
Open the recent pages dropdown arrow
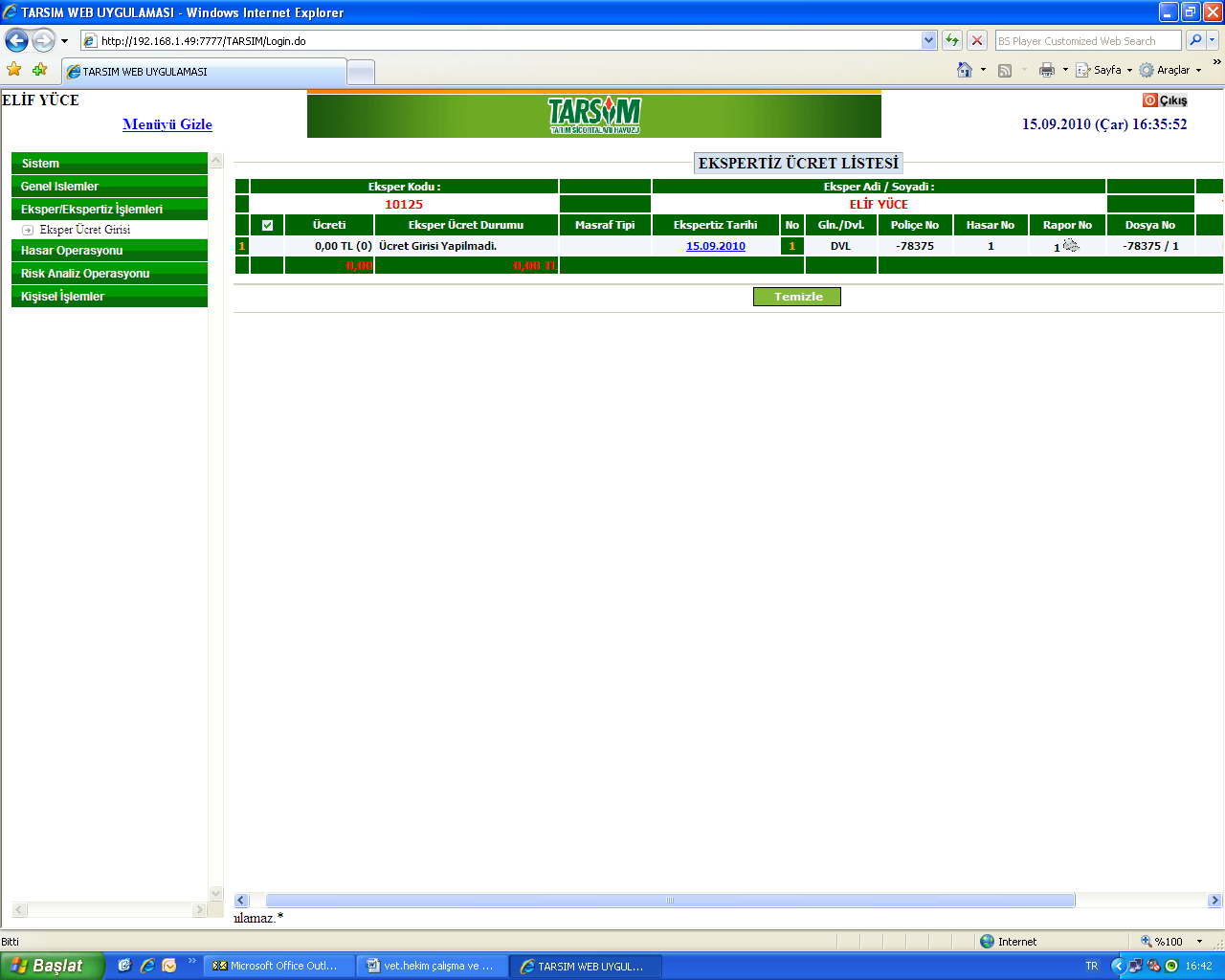pyautogui.click(x=64, y=41)
